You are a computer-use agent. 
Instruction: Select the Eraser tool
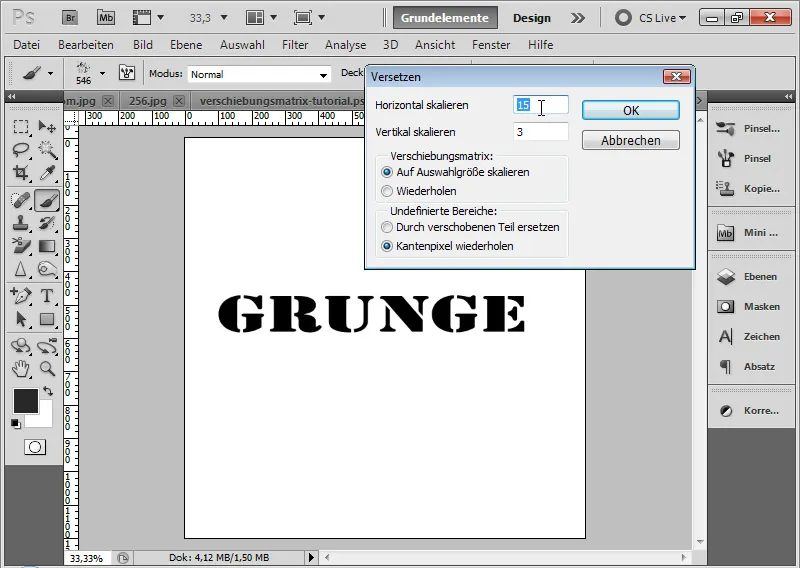21,246
